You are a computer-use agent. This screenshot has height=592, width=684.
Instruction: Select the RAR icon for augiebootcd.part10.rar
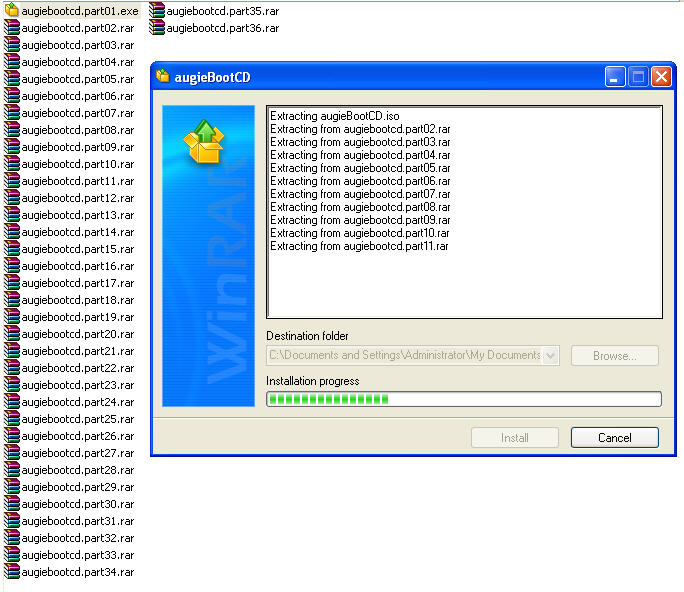tap(12, 164)
